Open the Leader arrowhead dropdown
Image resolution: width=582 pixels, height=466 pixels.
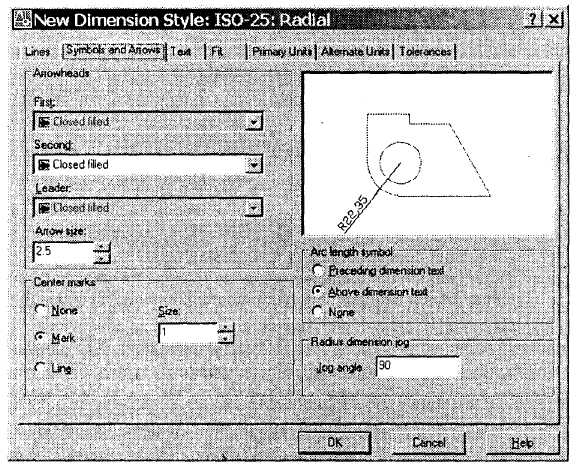tap(254, 208)
